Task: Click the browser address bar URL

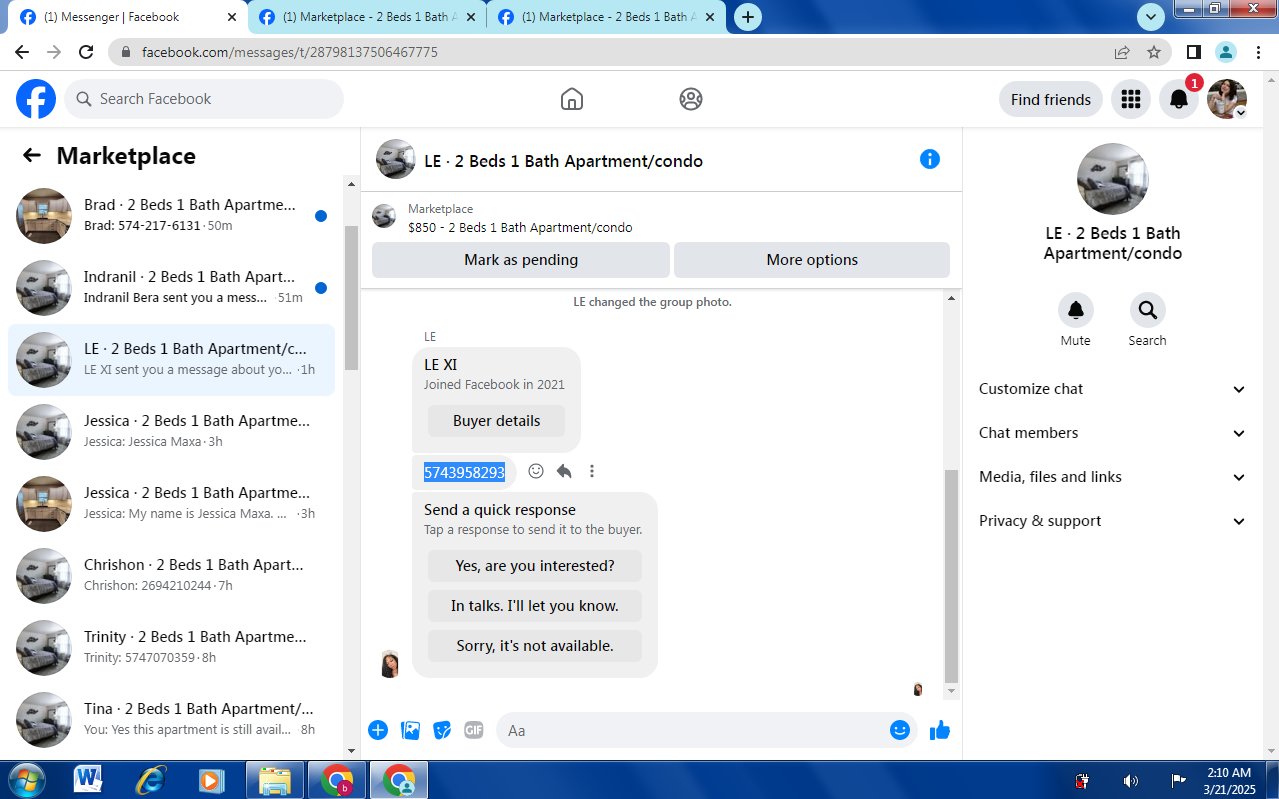Action: tap(289, 52)
